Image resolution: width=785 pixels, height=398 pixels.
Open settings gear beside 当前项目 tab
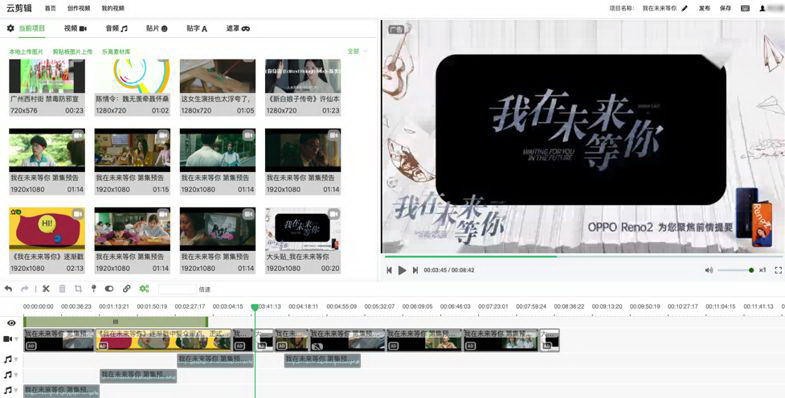[10, 29]
